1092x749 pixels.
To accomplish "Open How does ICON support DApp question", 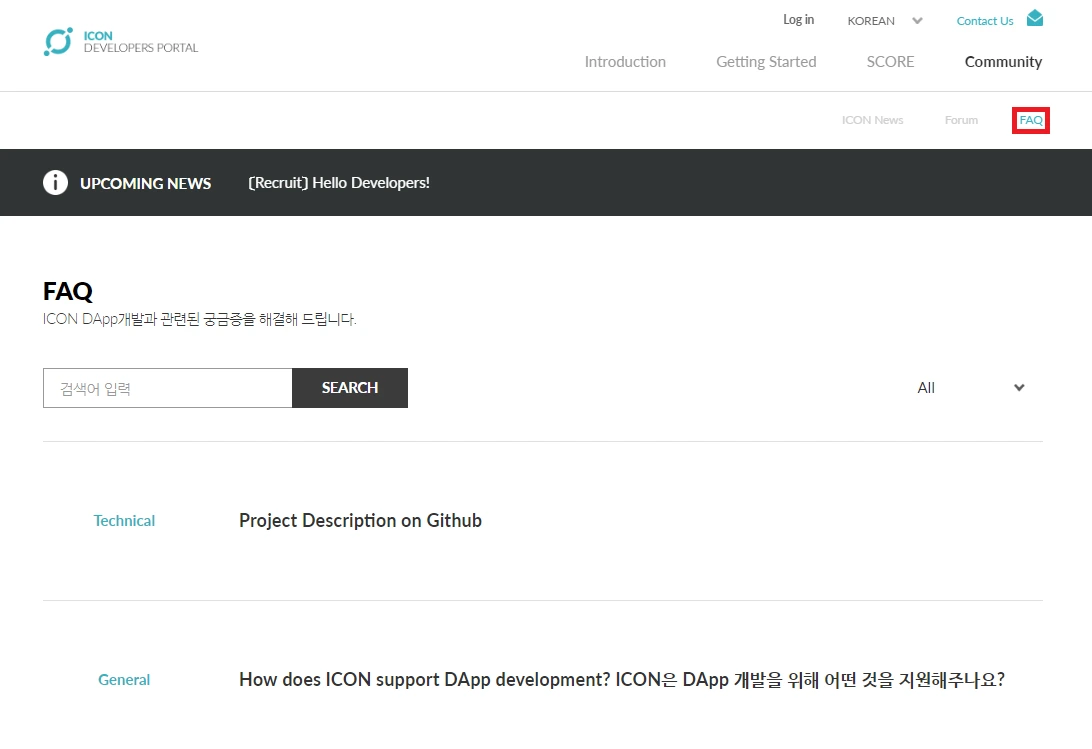I will tap(622, 679).
